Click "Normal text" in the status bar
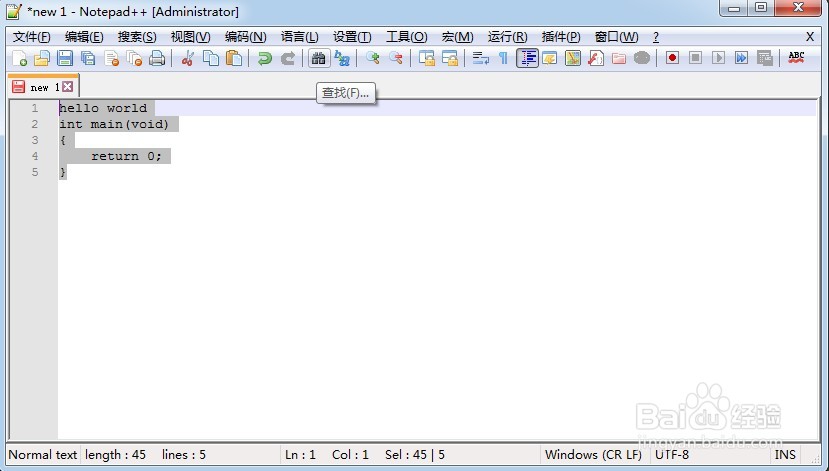This screenshot has width=829, height=471. click(x=43, y=455)
